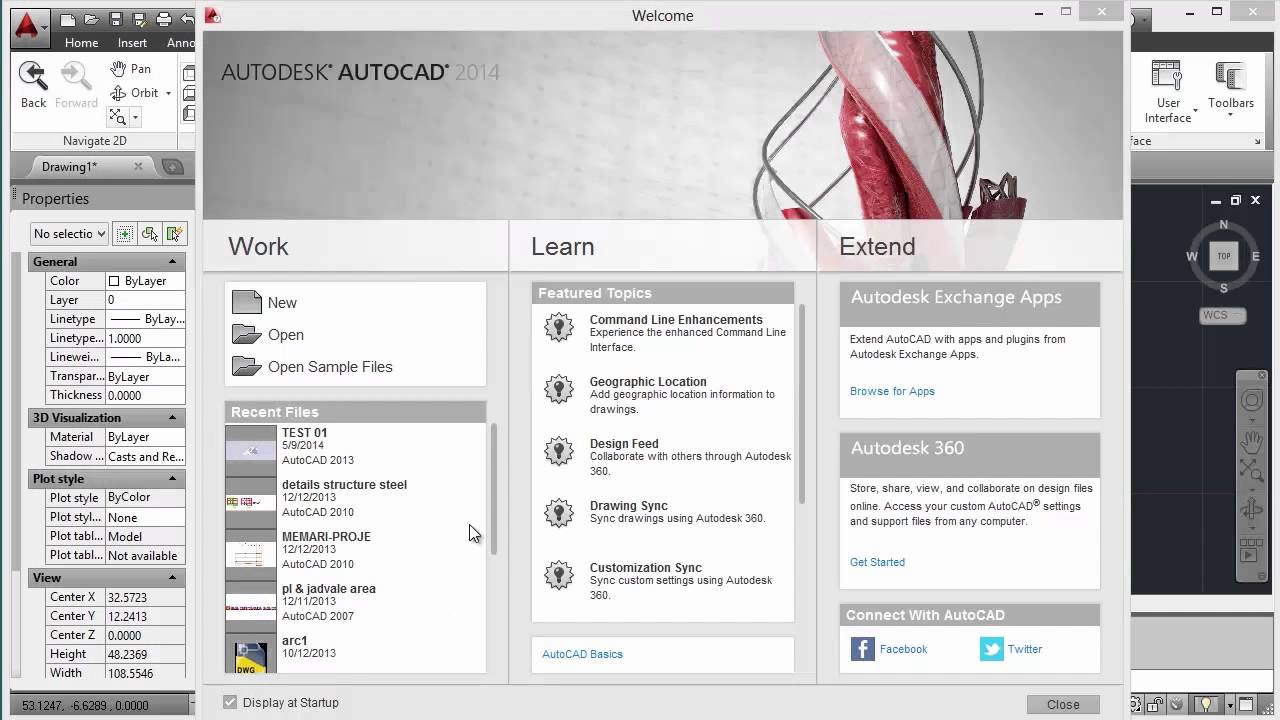Image resolution: width=1280 pixels, height=720 pixels.
Task: Open the WCS coordinate system dropdown
Action: click(x=1223, y=316)
